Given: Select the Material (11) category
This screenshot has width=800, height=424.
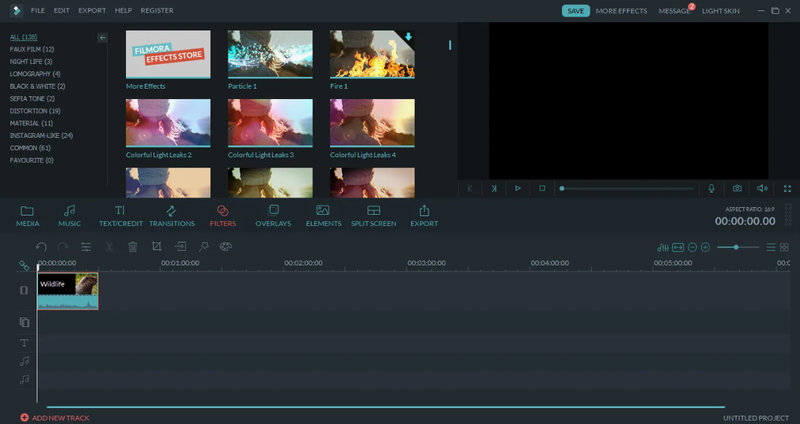Looking at the screenshot, I should coord(31,123).
